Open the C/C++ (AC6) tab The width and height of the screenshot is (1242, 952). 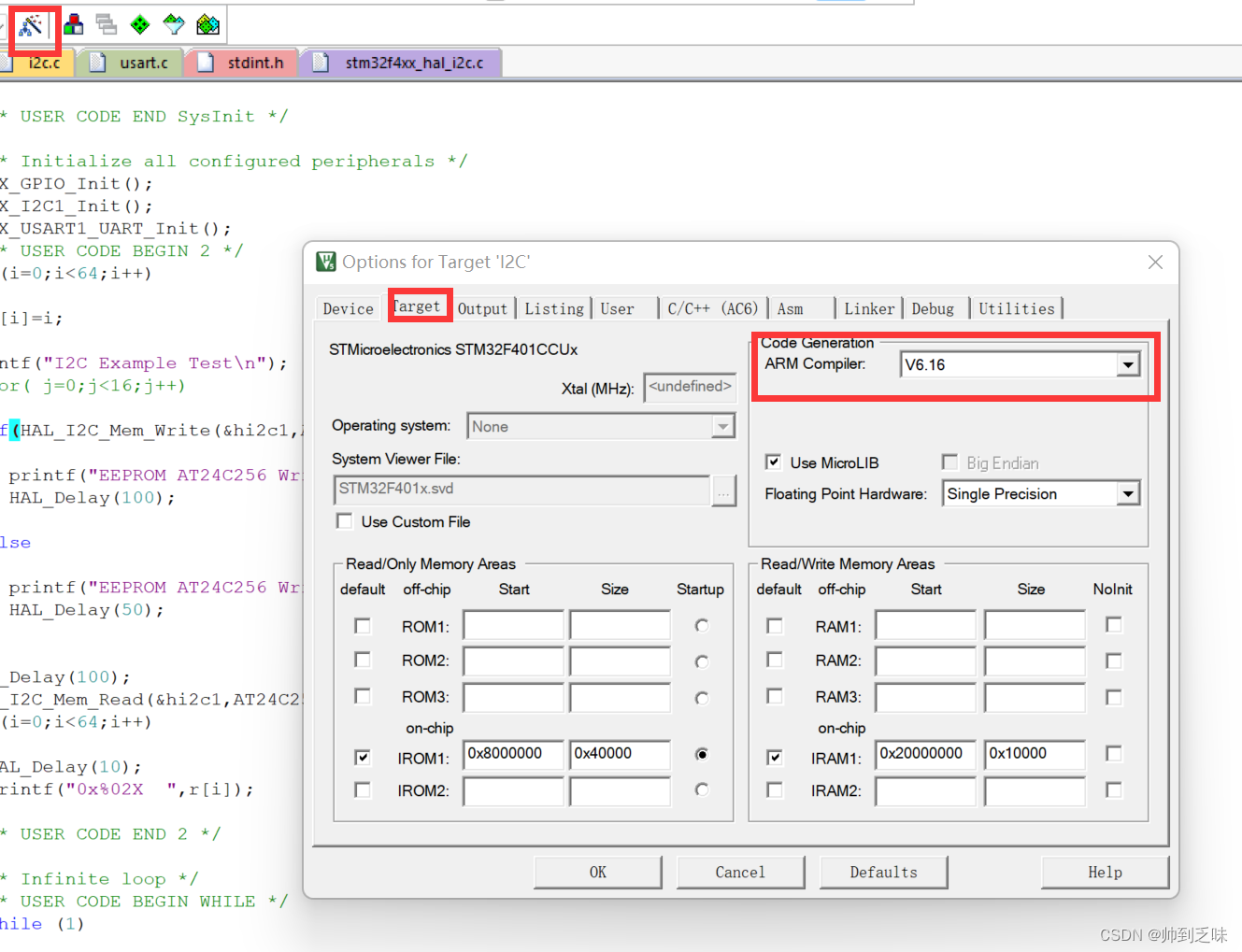point(712,308)
